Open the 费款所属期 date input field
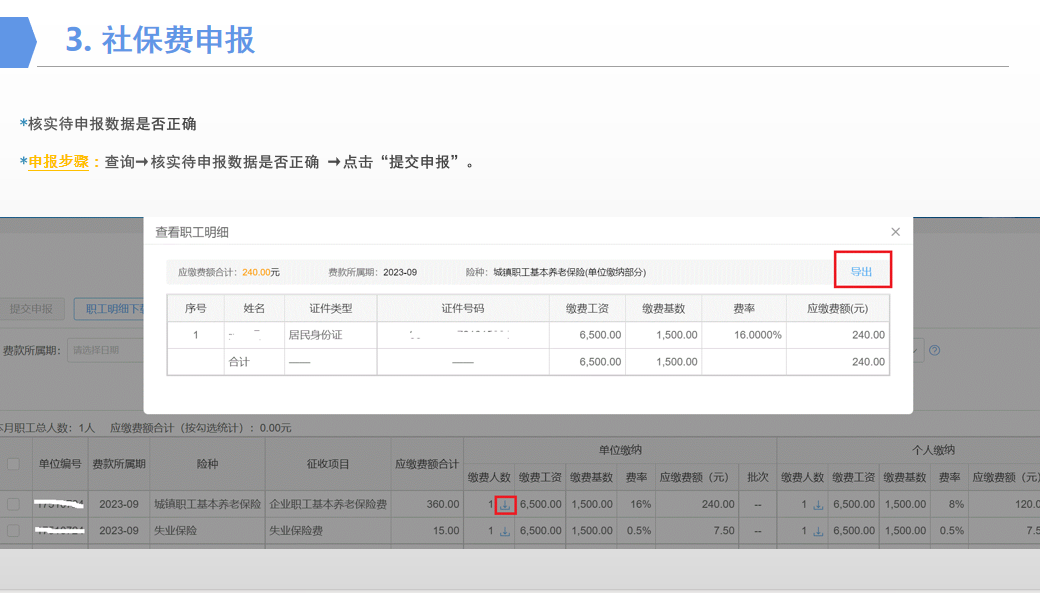This screenshot has height=593, width=1040. (x=106, y=350)
